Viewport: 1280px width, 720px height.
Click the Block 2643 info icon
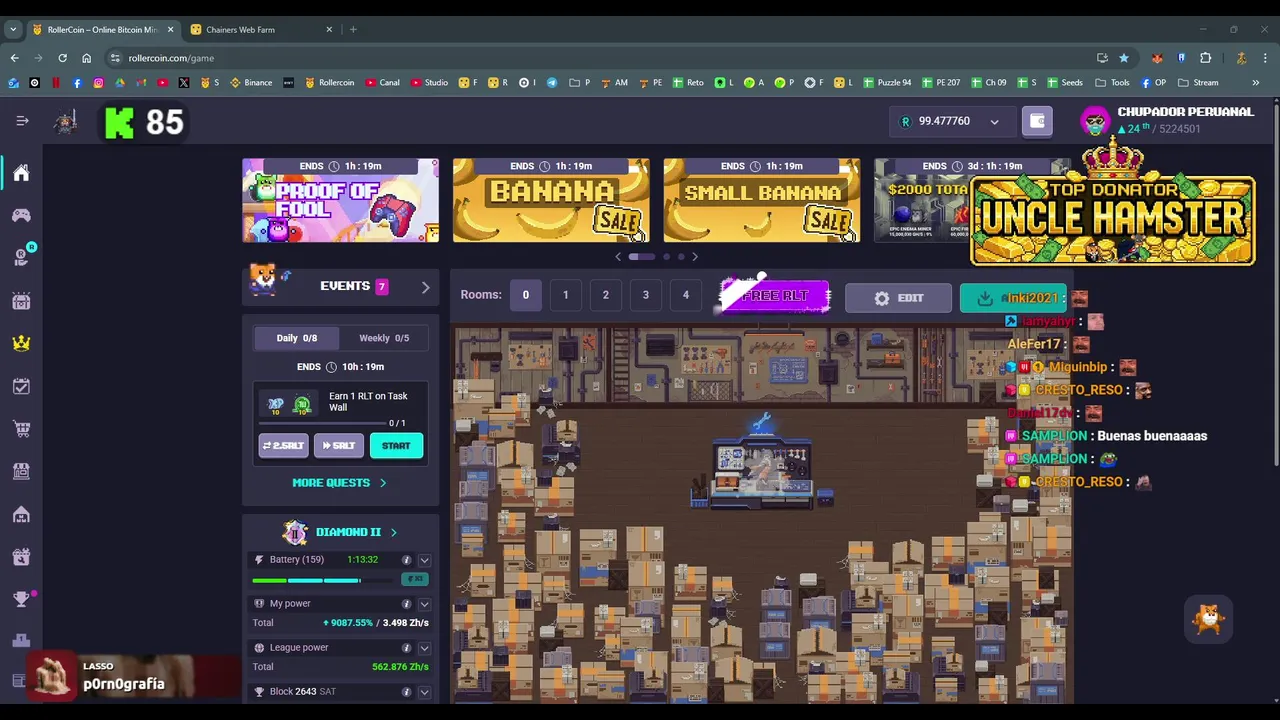[x=406, y=692]
